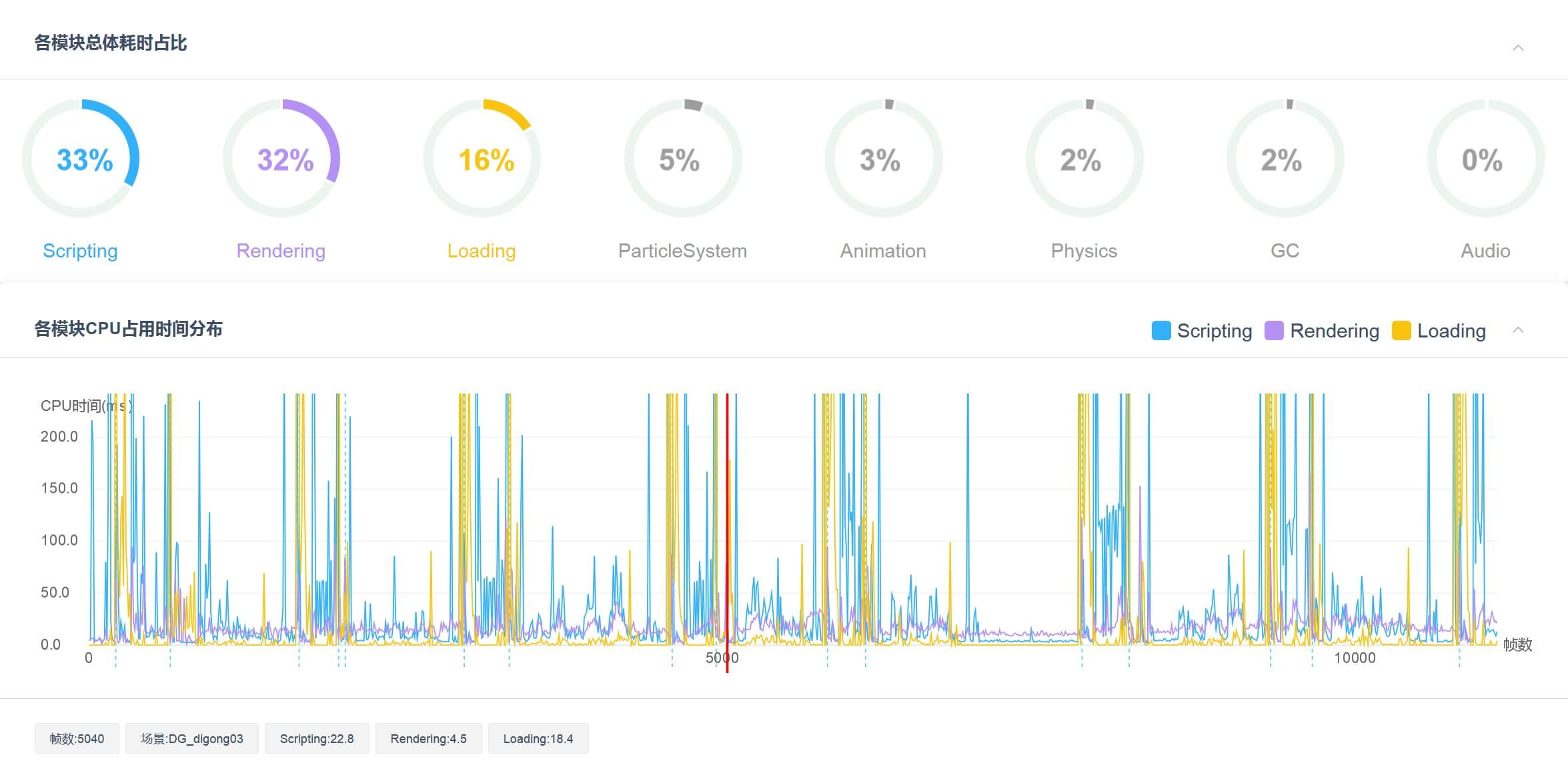1568x771 pixels.
Task: Click the Loading:18.4 value tag
Action: click(538, 738)
